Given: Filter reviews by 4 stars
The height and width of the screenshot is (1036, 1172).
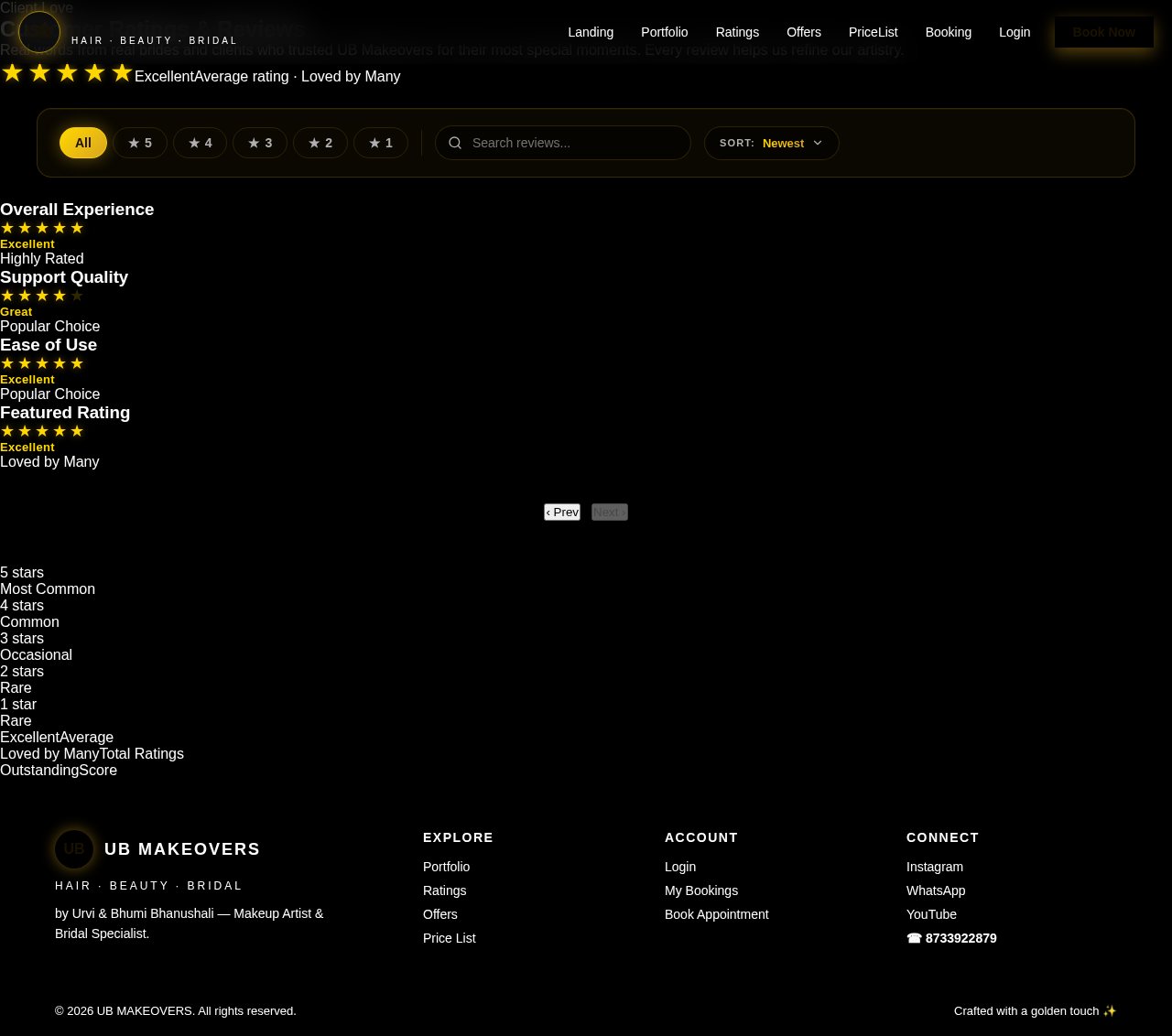Looking at the screenshot, I should point(200,143).
